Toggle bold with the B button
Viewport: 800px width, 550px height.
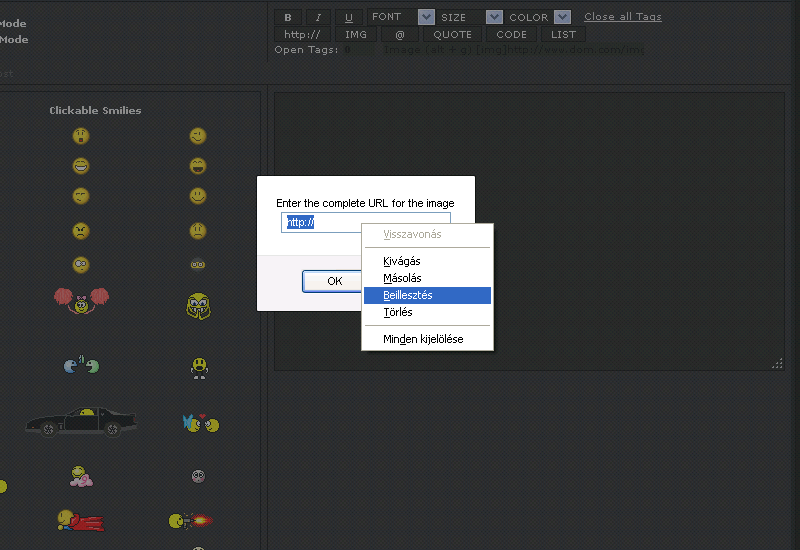[288, 17]
